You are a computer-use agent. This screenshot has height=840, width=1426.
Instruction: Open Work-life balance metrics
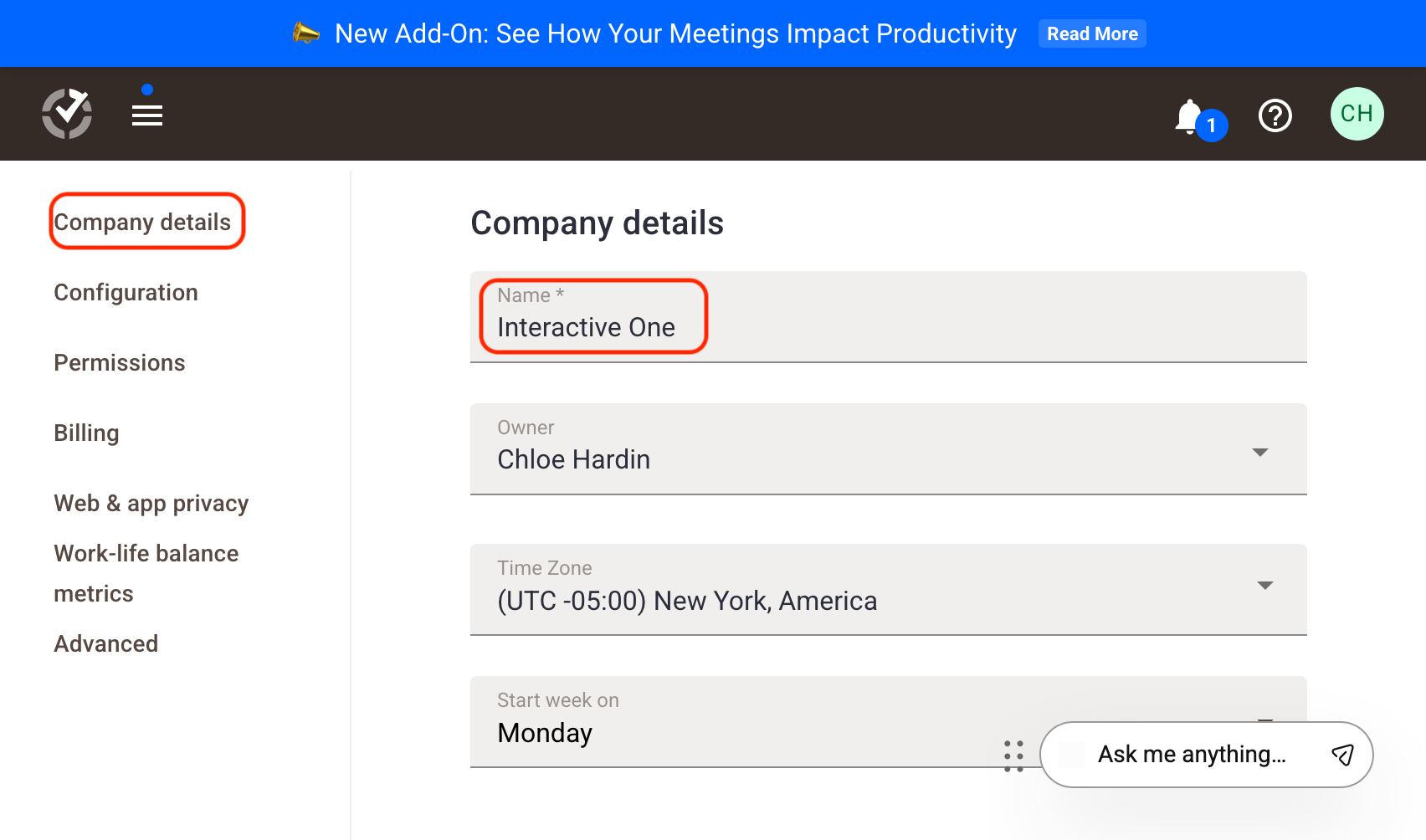[146, 572]
